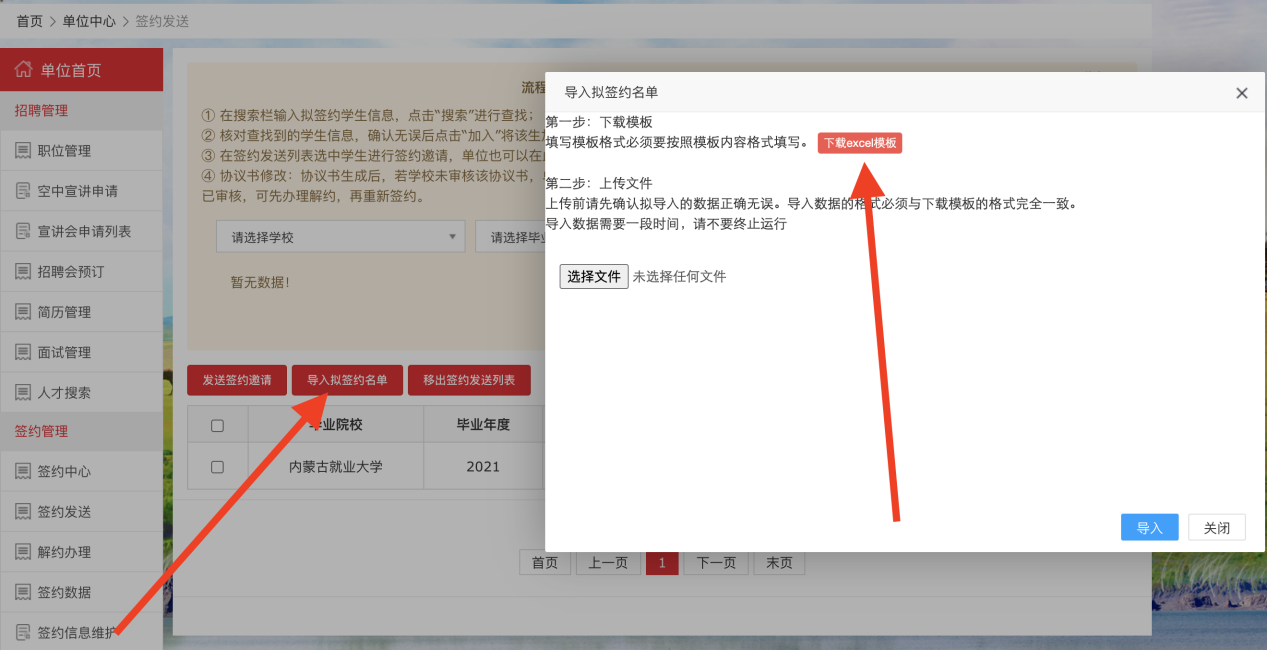This screenshot has width=1267, height=650.
Task: Click the icon next to 人才搜索
Action: 23,393
